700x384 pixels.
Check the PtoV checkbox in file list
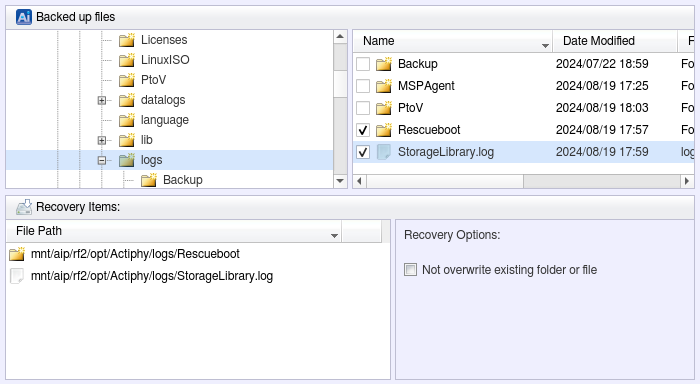[363, 108]
